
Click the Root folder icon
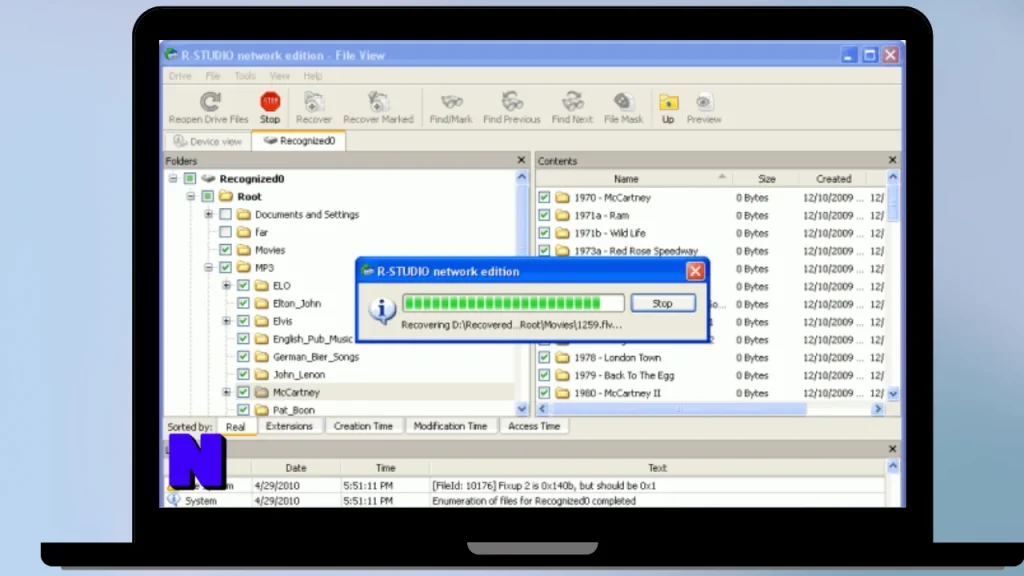pos(226,196)
